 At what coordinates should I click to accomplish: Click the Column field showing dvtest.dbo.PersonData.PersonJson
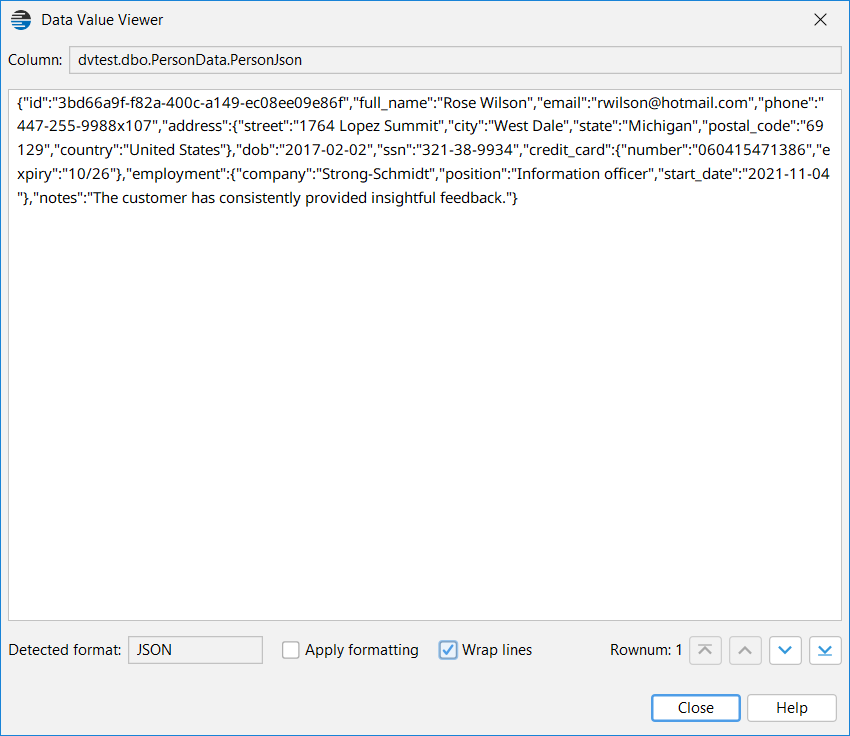[455, 60]
